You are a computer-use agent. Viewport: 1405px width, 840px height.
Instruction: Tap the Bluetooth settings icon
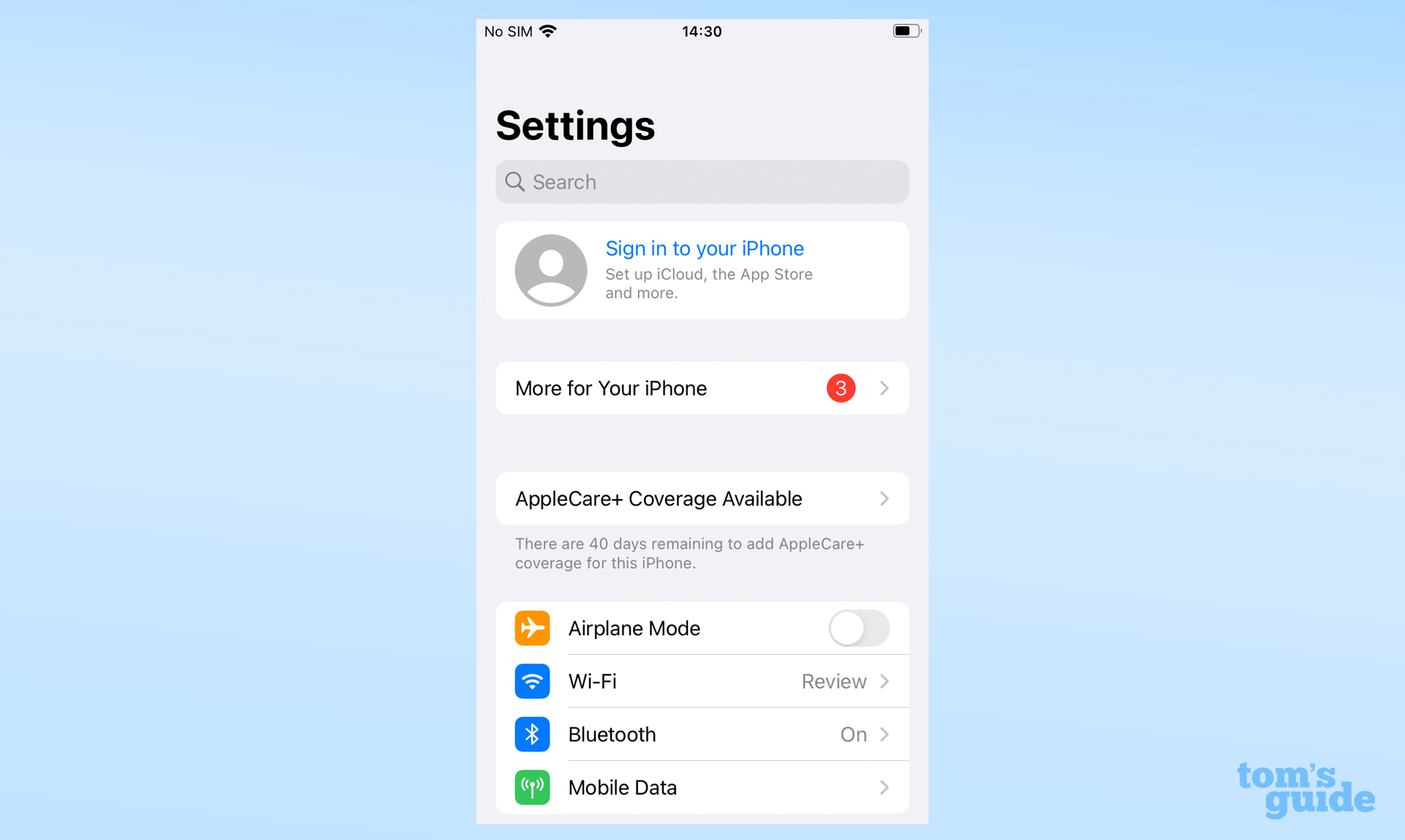531,733
